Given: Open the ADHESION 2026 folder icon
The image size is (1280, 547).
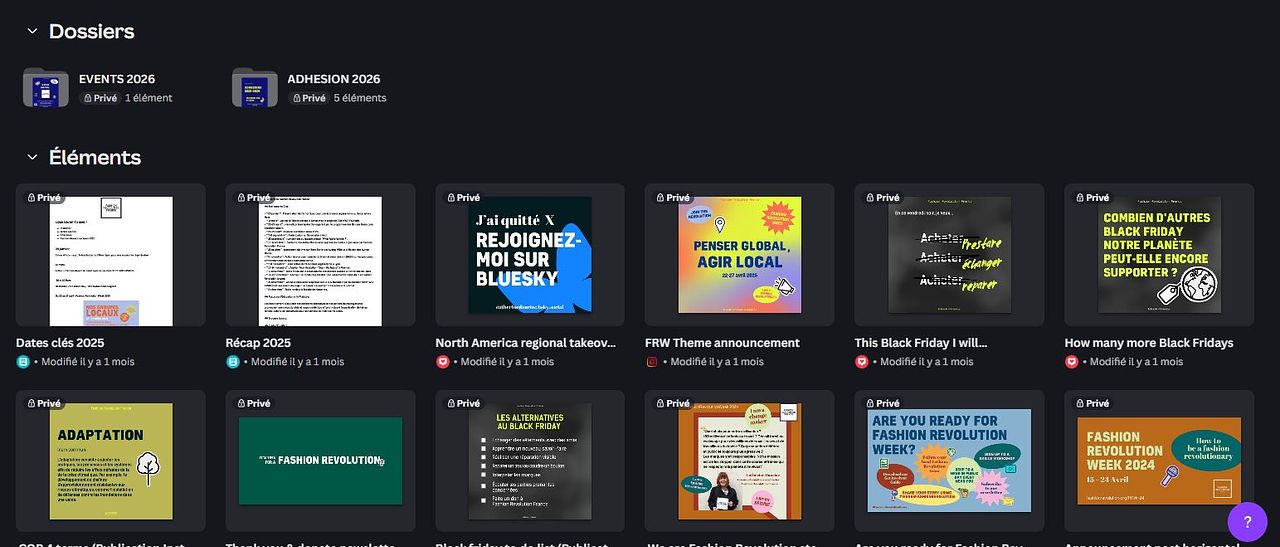Looking at the screenshot, I should [254, 88].
